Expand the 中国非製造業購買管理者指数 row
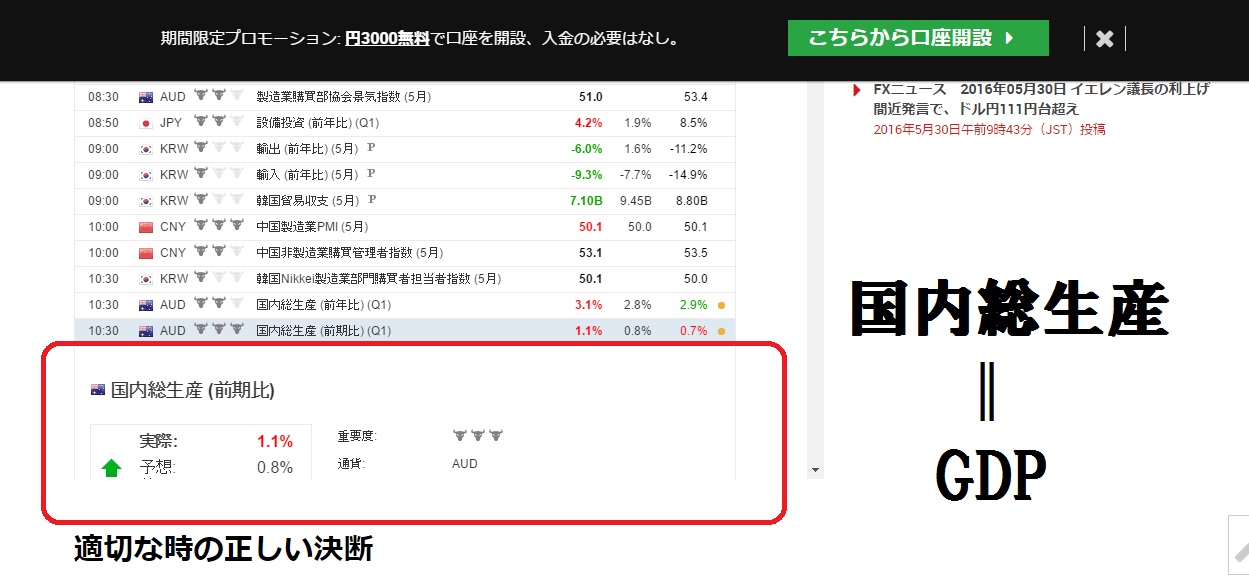 349,253
